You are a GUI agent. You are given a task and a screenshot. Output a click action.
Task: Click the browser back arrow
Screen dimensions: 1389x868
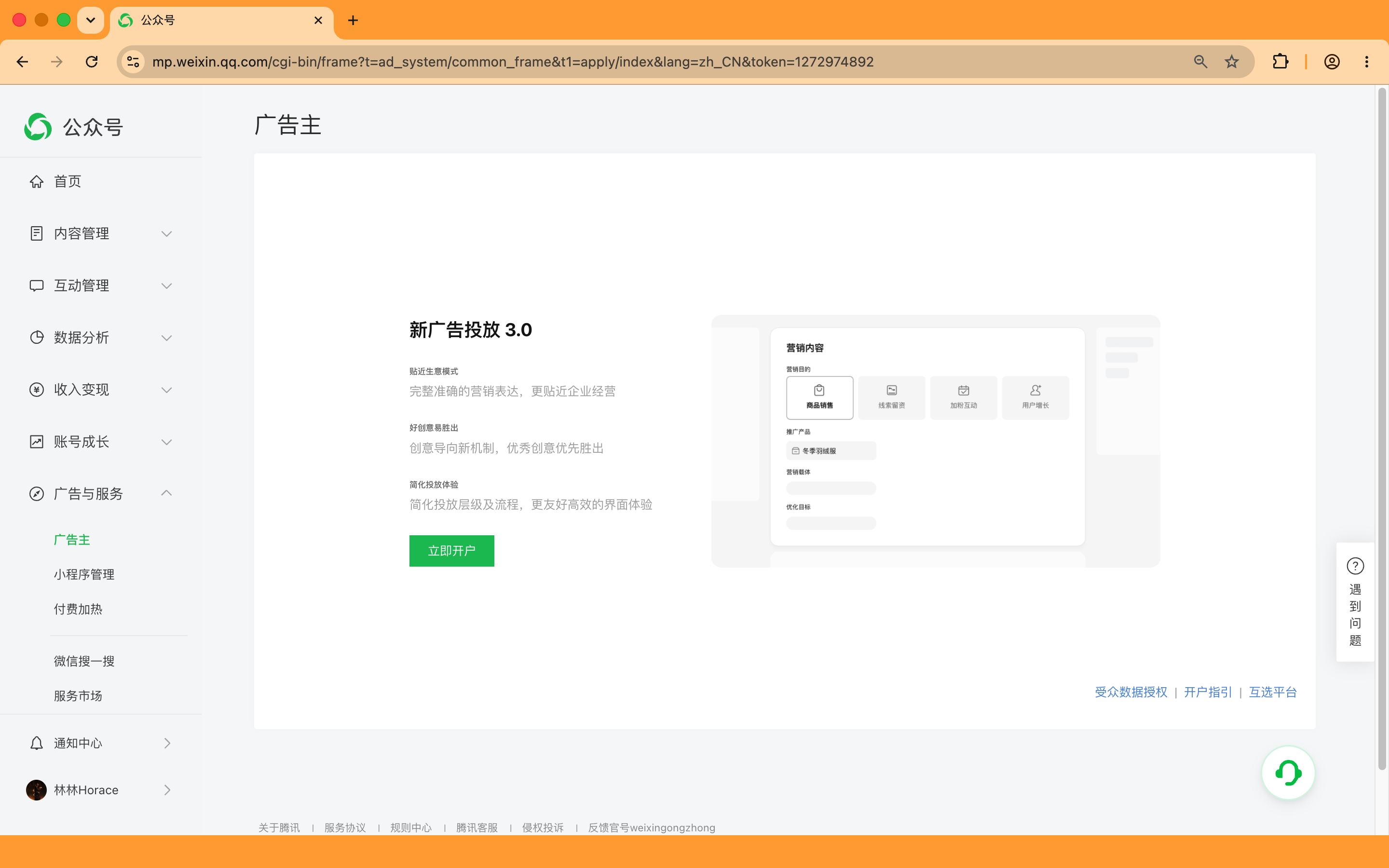pyautogui.click(x=22, y=61)
